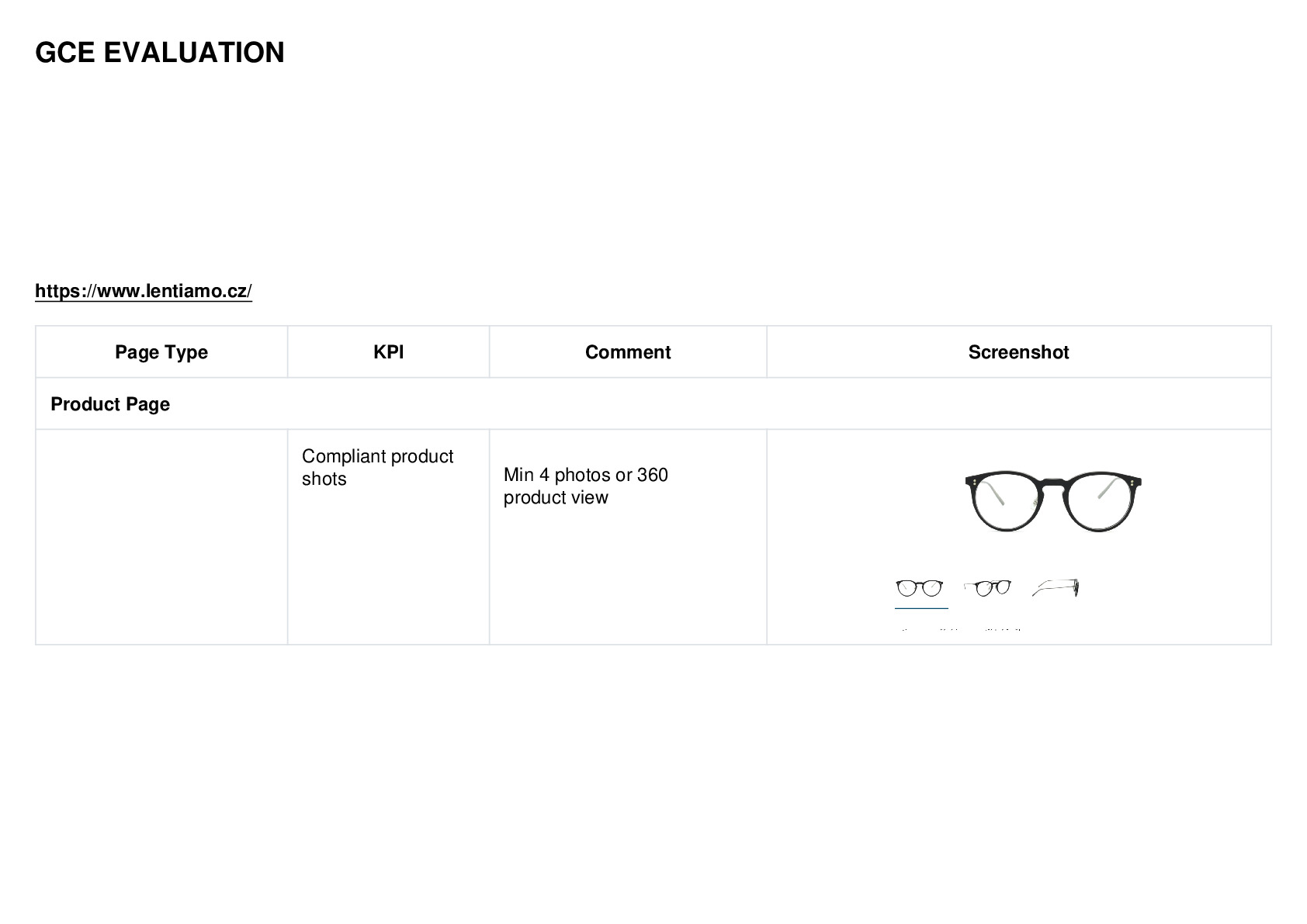Click the large black glasses product image
Image resolution: width=1307 pixels, height=924 pixels.
point(1053,501)
